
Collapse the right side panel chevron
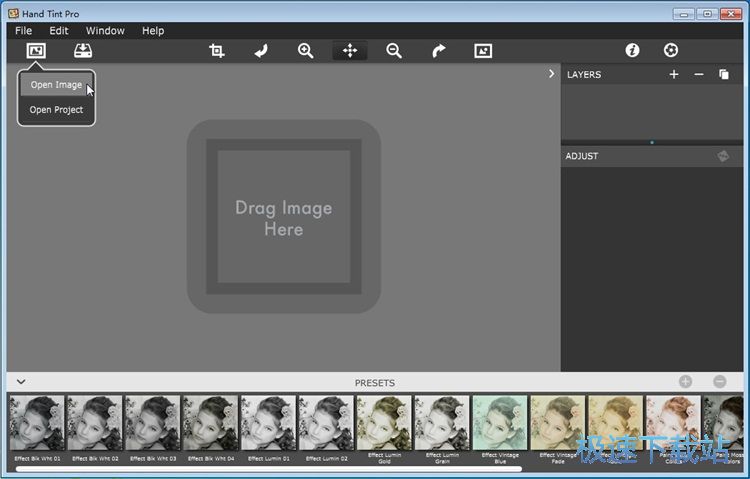pos(551,74)
